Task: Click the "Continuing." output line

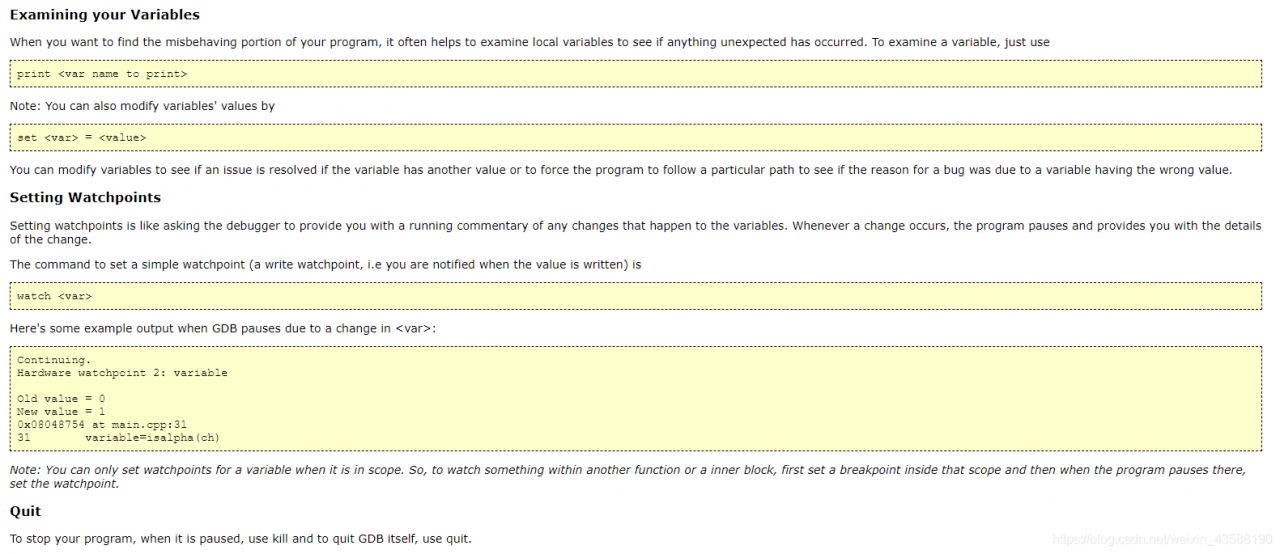Action: pos(54,360)
